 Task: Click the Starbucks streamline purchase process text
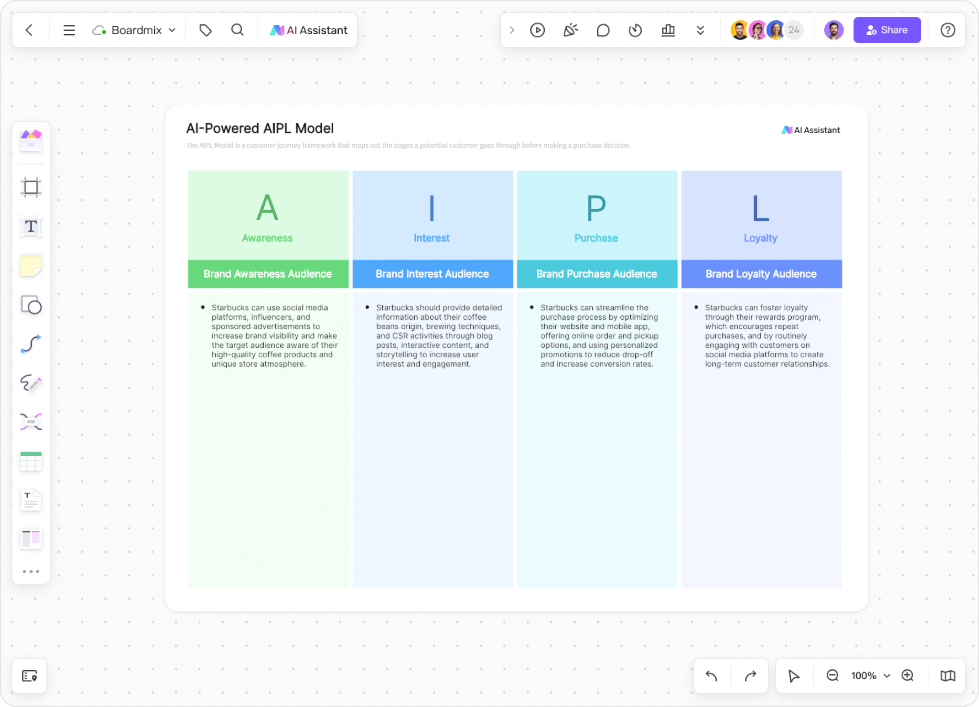tap(599, 336)
